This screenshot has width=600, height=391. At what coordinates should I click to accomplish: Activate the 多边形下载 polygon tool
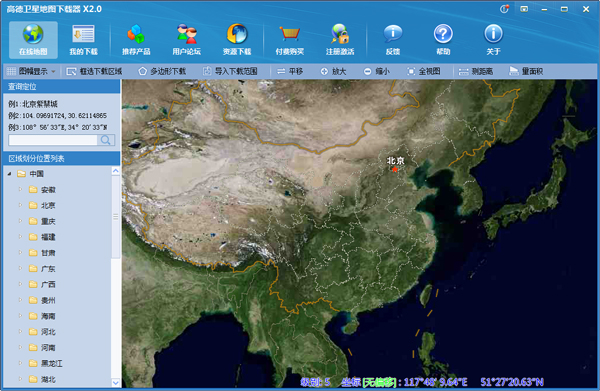pos(162,71)
